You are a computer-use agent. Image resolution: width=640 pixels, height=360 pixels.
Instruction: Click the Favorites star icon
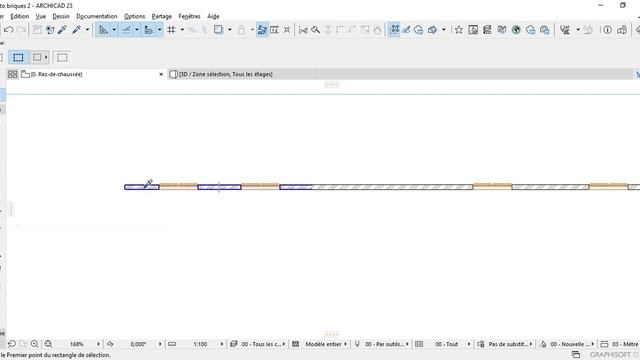click(x=459, y=30)
